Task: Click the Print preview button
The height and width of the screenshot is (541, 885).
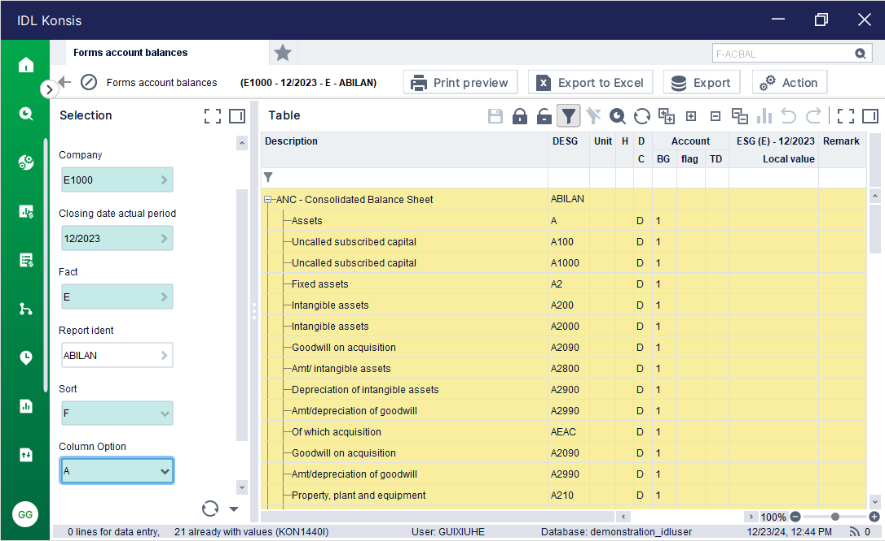Action: tap(460, 82)
